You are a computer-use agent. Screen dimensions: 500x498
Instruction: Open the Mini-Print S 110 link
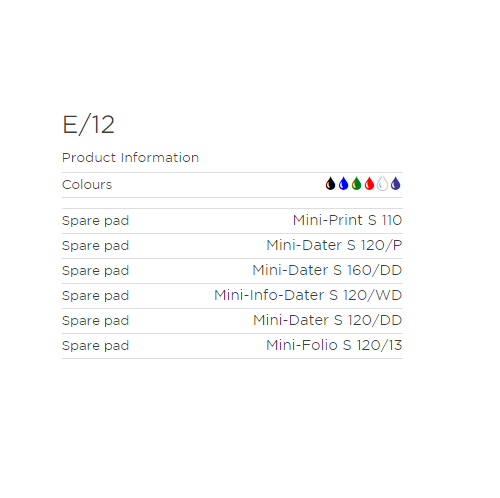347,220
